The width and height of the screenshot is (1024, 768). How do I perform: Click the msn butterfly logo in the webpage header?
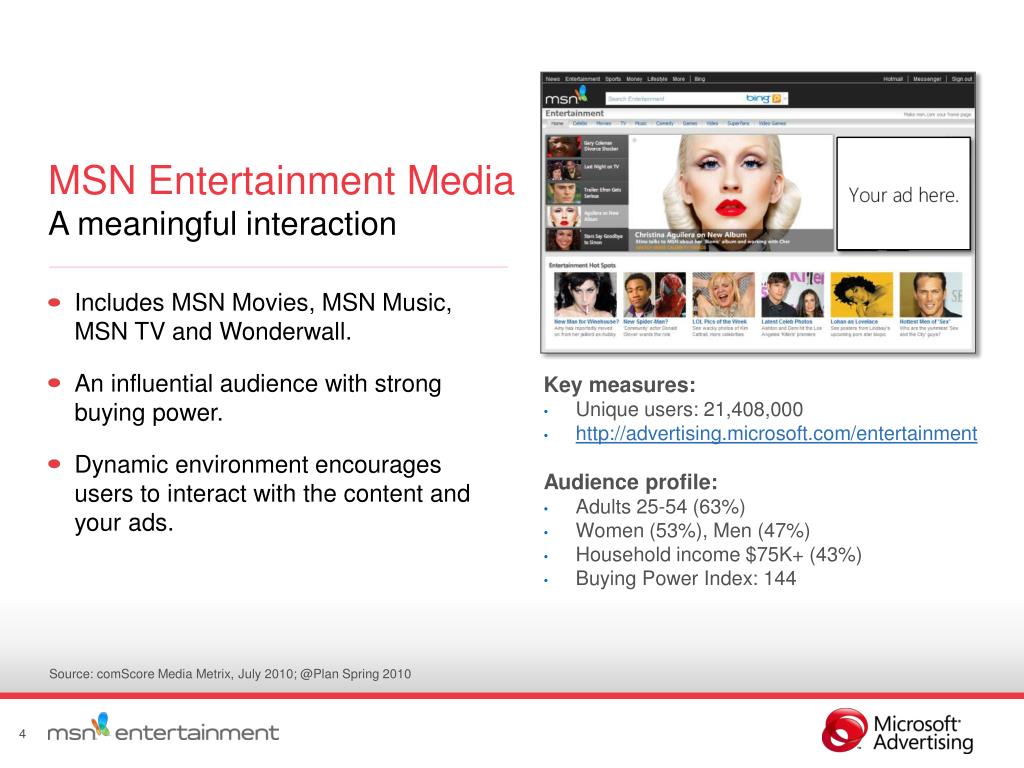pos(566,97)
